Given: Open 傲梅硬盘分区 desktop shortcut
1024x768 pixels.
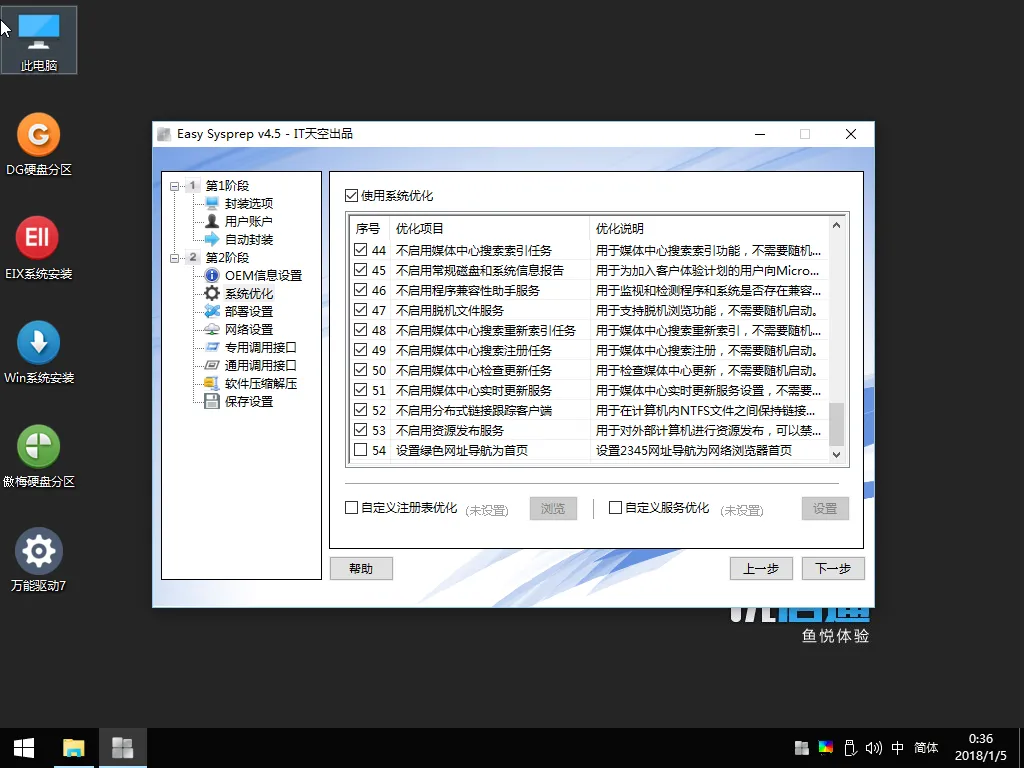Looking at the screenshot, I should (x=39, y=456).
